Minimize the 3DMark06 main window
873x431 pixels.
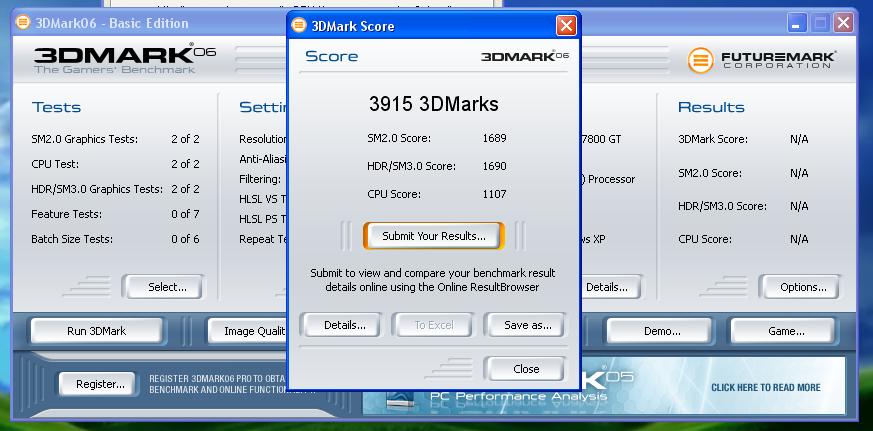coord(797,23)
